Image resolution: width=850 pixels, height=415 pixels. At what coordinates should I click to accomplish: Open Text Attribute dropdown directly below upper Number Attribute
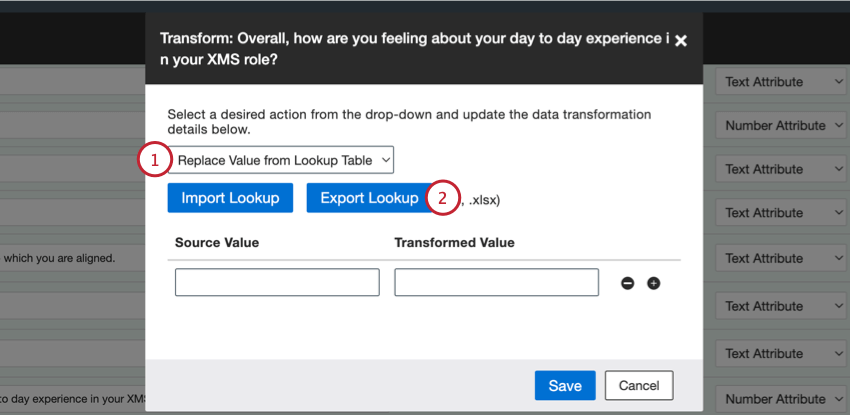[x=782, y=169]
